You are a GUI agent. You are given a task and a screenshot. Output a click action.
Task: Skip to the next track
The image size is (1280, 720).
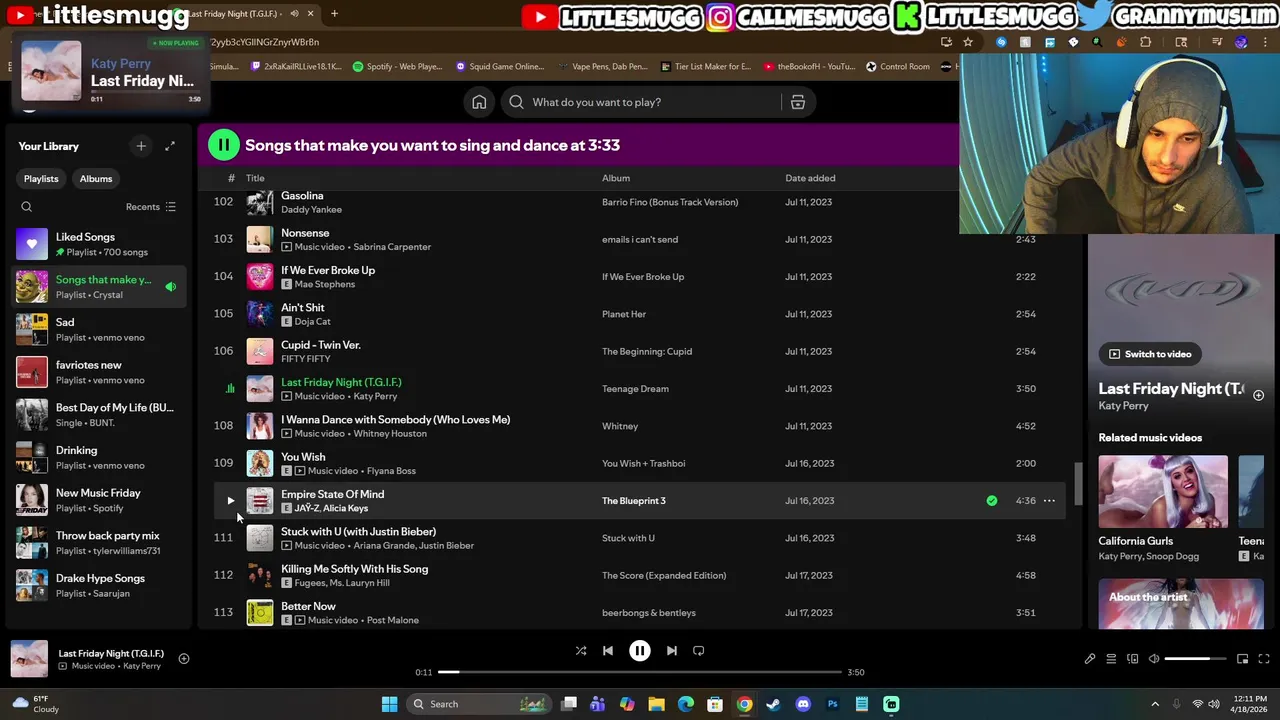tap(672, 651)
